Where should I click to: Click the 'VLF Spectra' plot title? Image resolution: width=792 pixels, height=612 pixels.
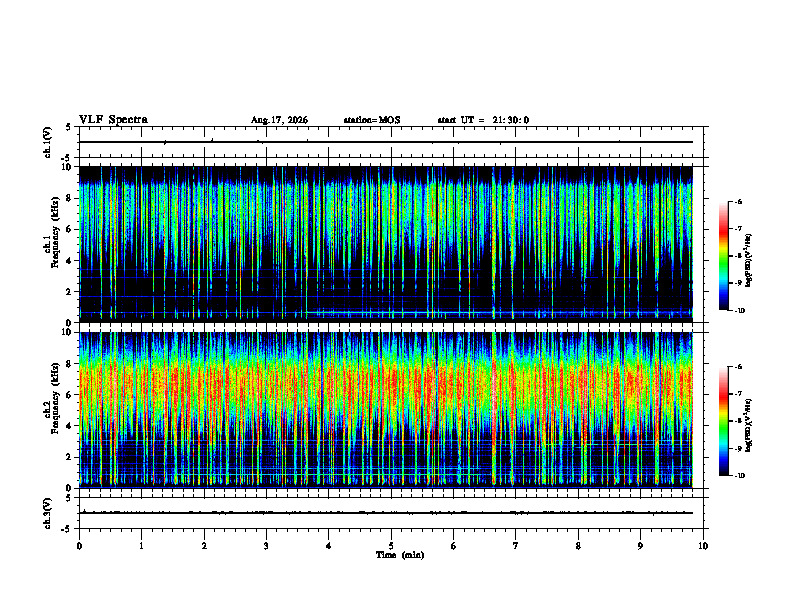coord(113,120)
